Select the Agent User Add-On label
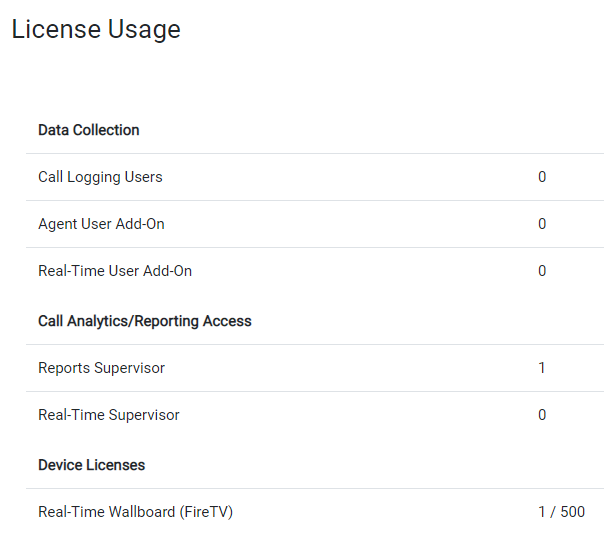604x534 pixels. coord(101,224)
